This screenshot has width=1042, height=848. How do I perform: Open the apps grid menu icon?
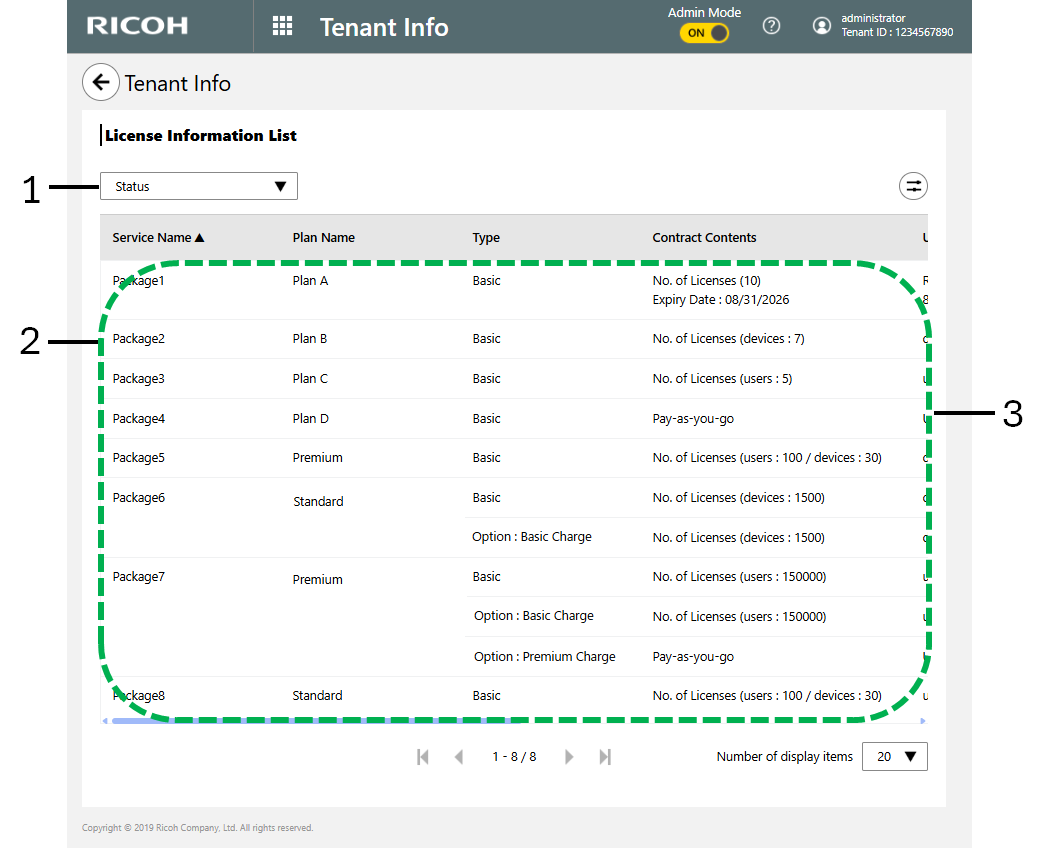click(x=282, y=27)
